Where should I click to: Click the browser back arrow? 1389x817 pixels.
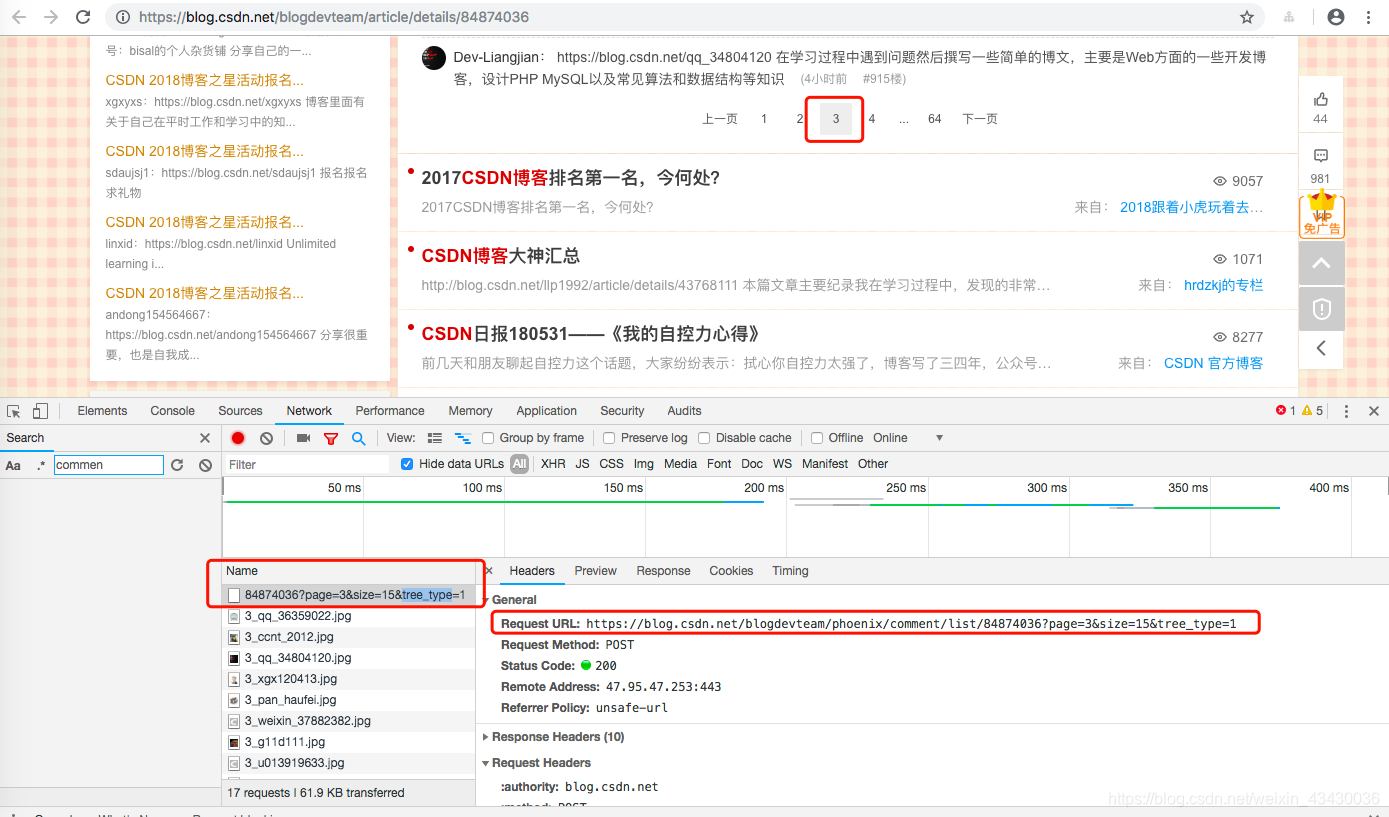[19, 17]
